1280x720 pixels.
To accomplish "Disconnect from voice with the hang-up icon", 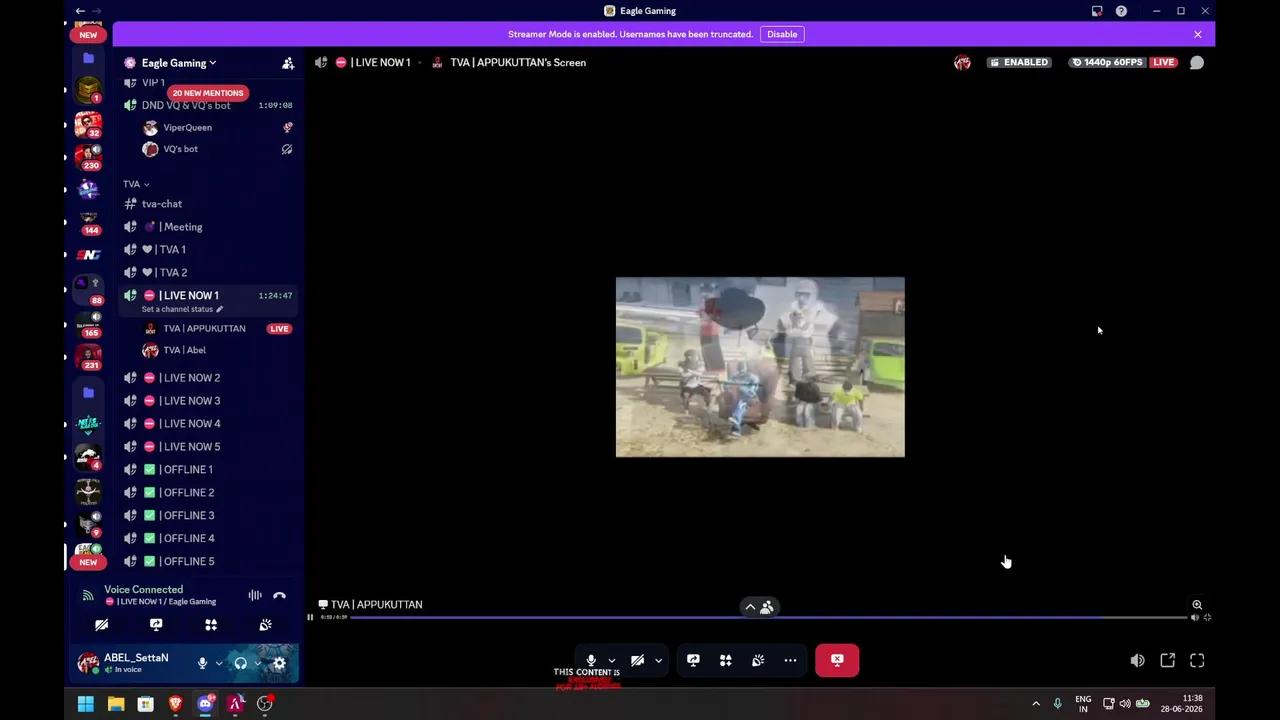I will click(x=279, y=595).
